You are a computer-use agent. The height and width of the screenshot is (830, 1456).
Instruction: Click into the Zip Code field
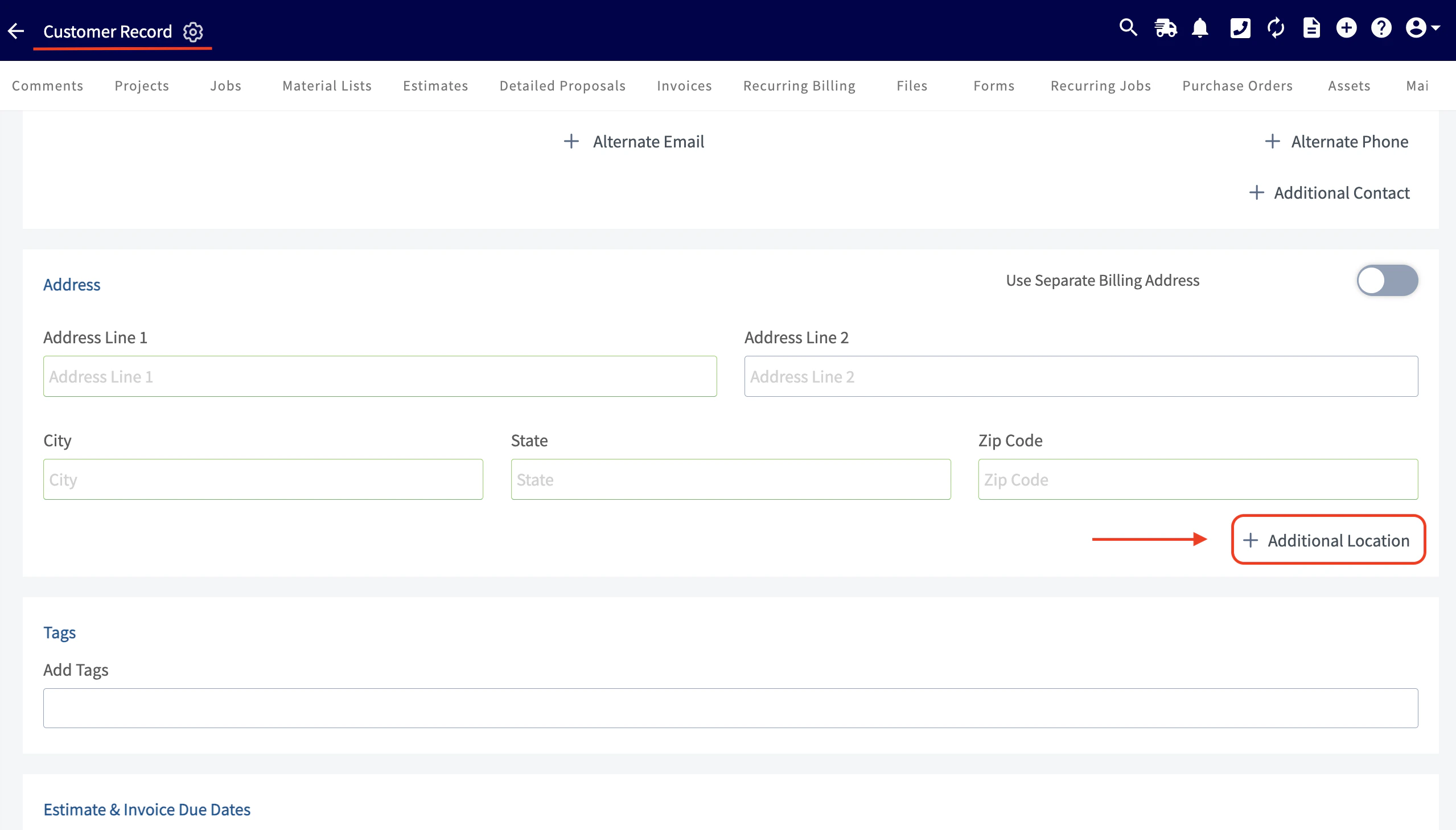coord(1198,479)
